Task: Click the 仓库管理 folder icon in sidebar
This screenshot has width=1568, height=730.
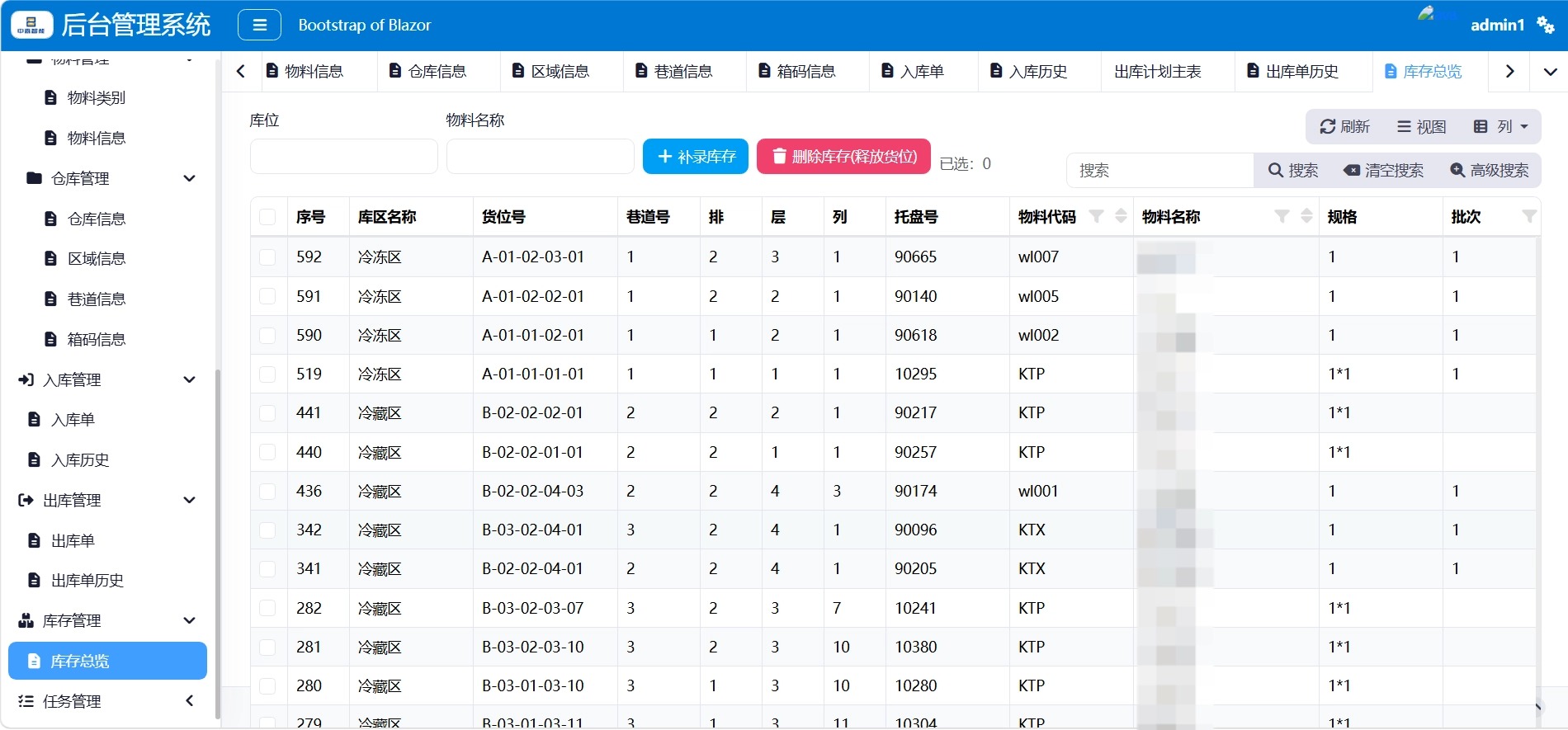Action: point(34,178)
